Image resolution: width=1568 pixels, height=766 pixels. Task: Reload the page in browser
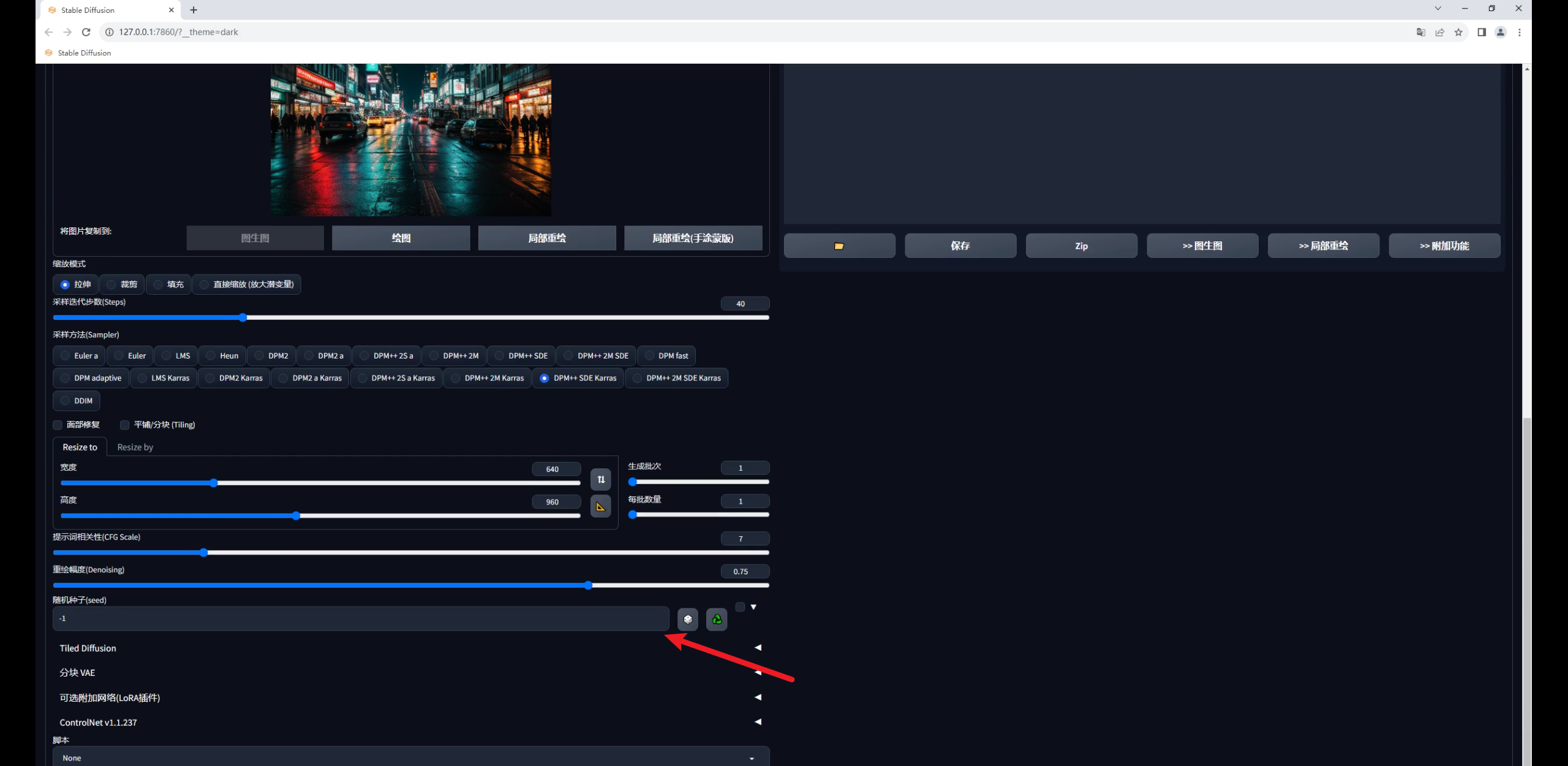coord(86,32)
